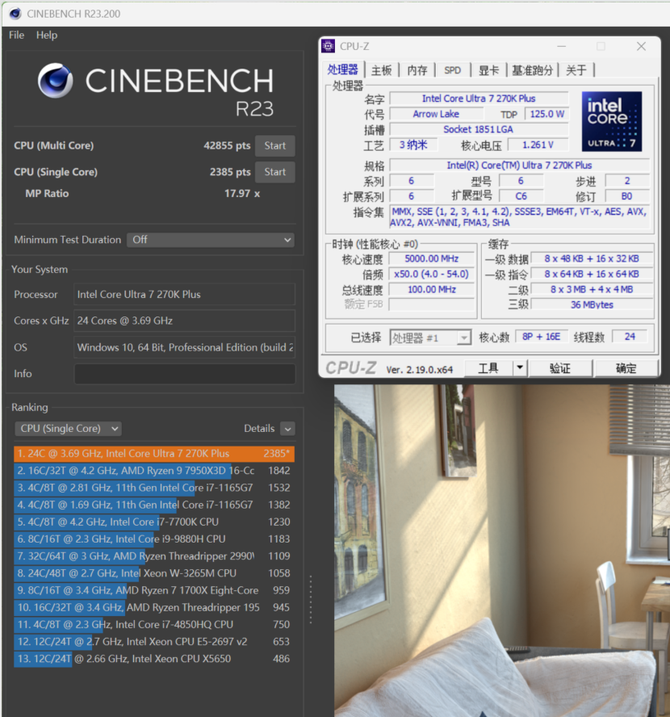Click the Info input field
The width and height of the screenshot is (670, 717).
click(184, 374)
